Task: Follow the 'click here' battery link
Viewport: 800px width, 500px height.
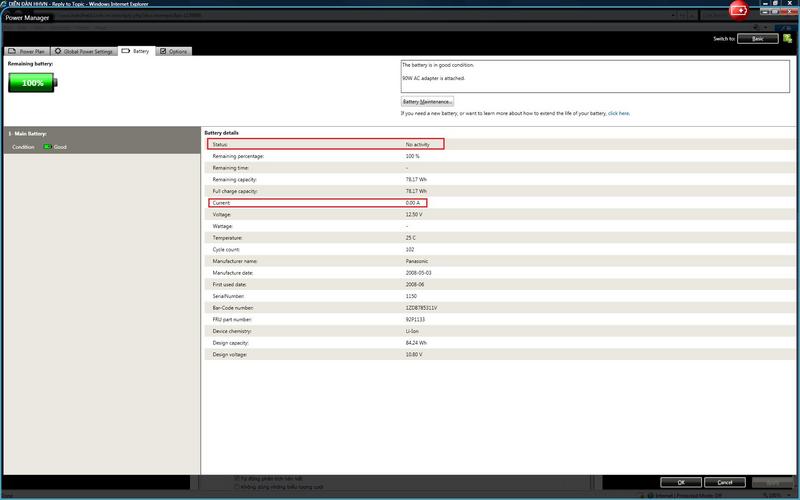Action: click(x=618, y=113)
